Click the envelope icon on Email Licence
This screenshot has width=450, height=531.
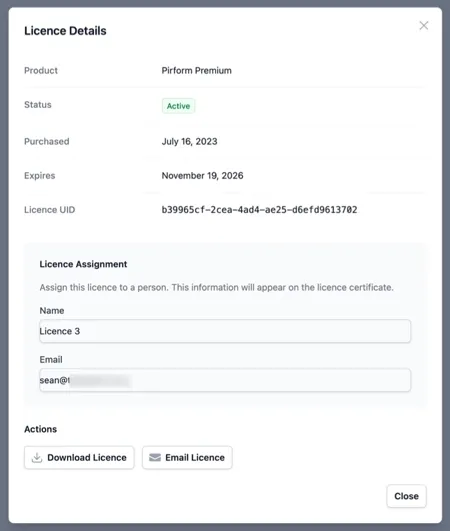[x=155, y=458]
